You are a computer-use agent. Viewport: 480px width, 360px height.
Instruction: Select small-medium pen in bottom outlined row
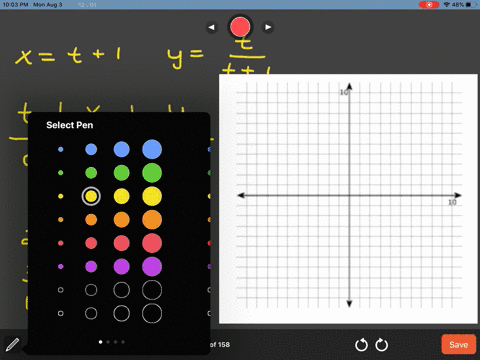tap(91, 313)
